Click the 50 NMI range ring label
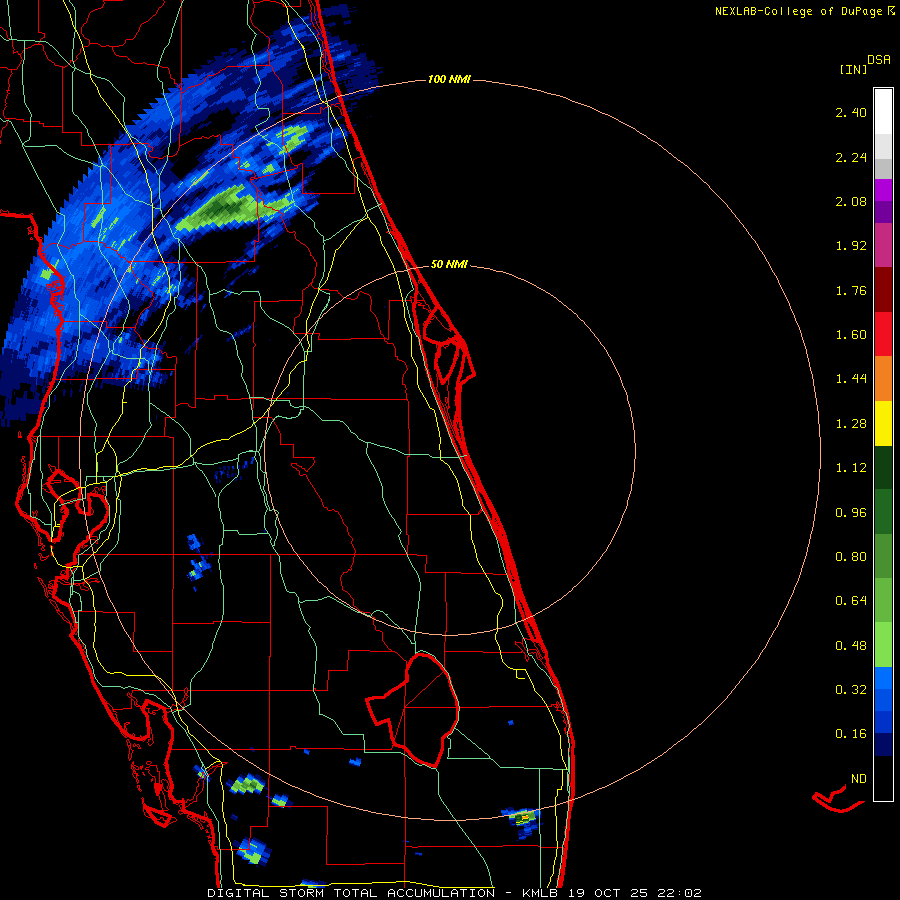Image resolution: width=900 pixels, height=900 pixels. tap(449, 265)
